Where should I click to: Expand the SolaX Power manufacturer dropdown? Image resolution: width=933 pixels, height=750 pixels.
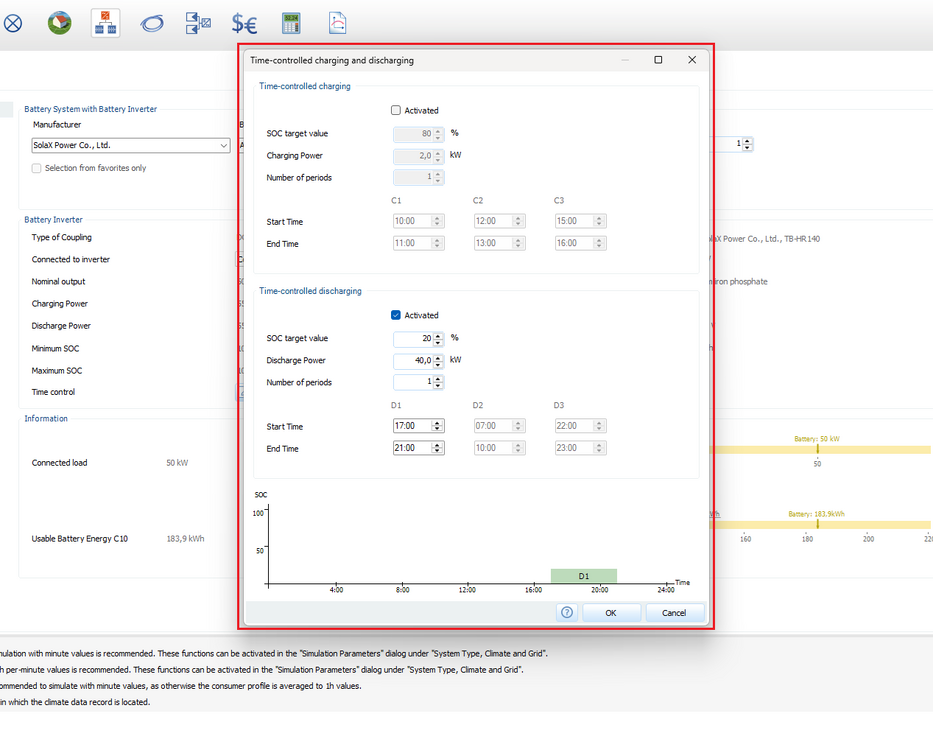point(223,146)
